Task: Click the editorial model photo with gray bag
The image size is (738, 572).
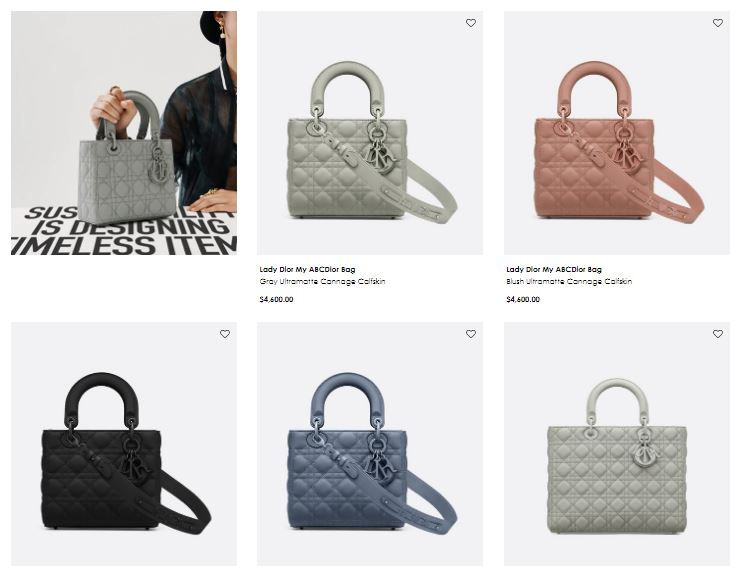Action: point(124,133)
